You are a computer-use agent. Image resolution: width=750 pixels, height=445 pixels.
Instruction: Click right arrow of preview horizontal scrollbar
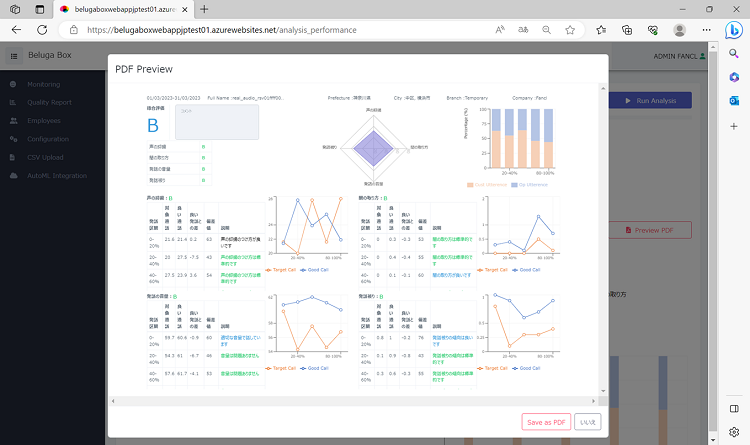coord(594,401)
